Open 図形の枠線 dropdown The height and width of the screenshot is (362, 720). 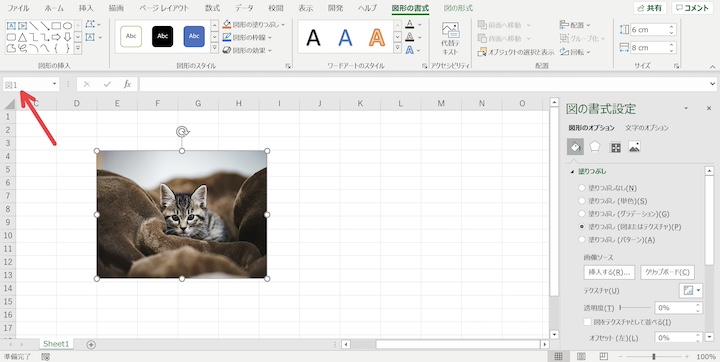coord(247,37)
